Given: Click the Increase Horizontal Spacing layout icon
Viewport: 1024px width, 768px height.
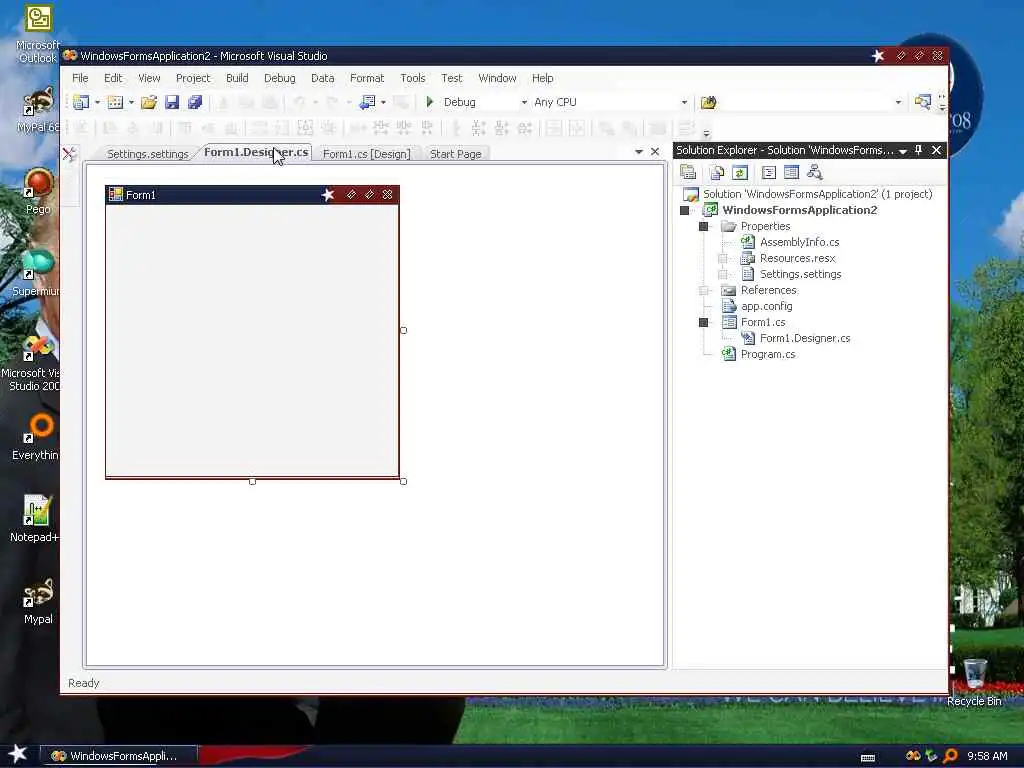Looking at the screenshot, I should click(381, 128).
